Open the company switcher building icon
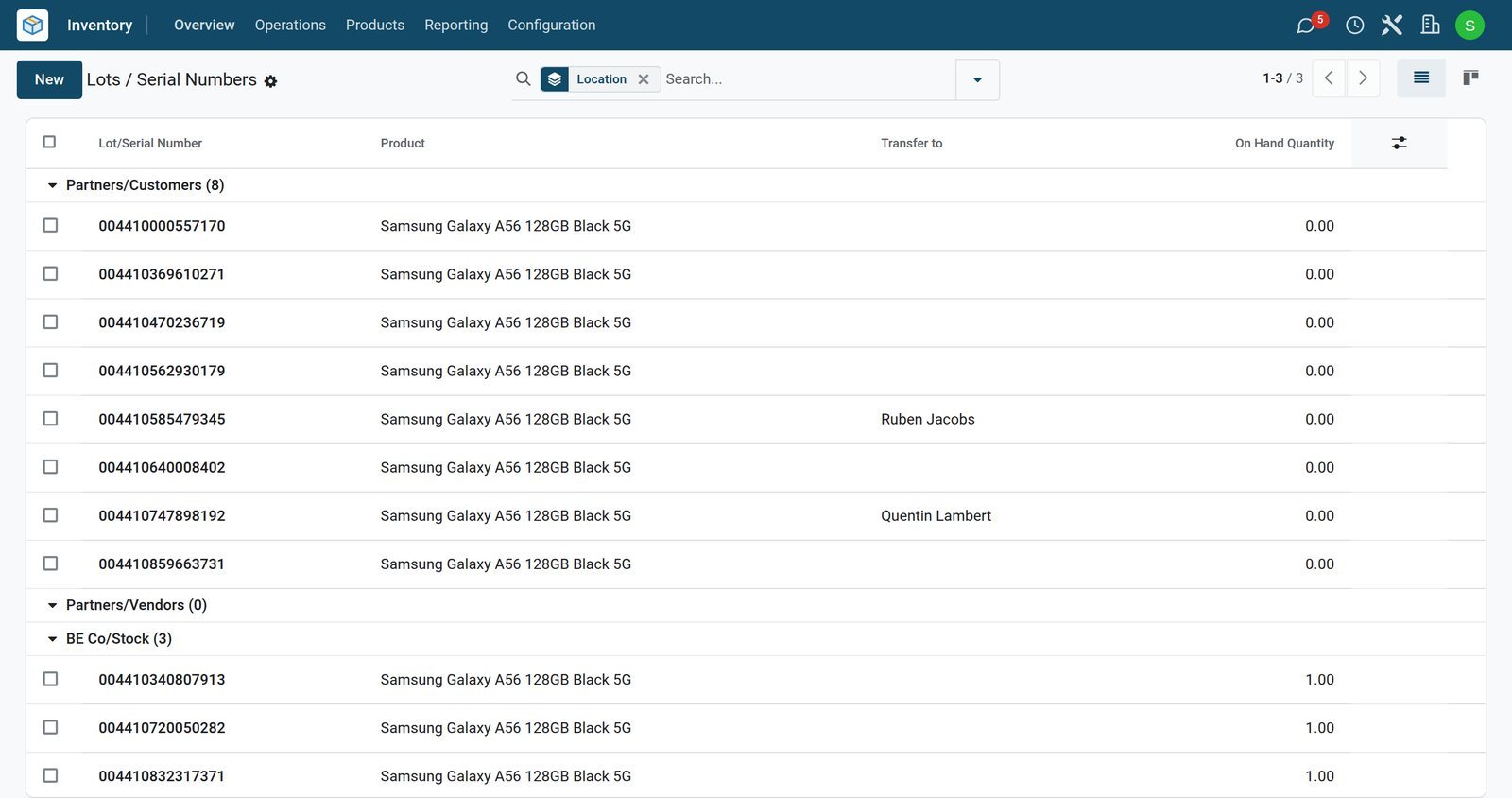1512x798 pixels. tap(1431, 26)
